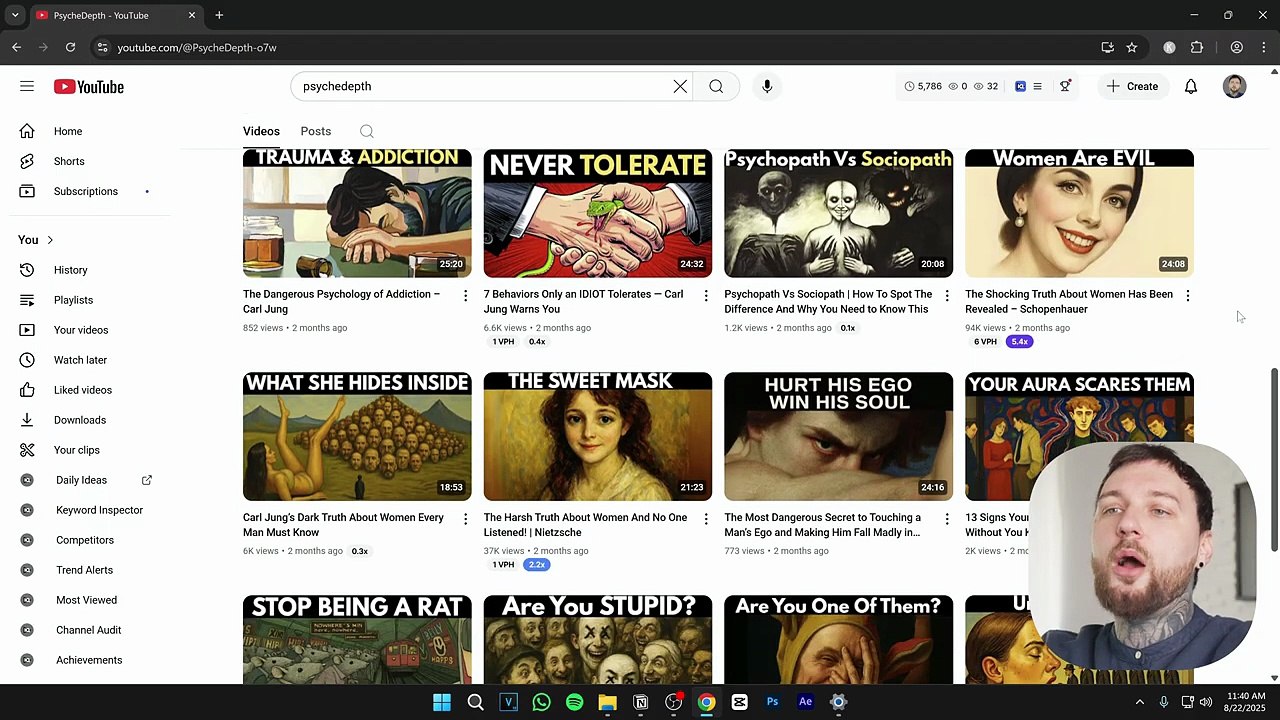The image size is (1280, 720).
Task: Open a new browser tab
Action: coord(219,15)
